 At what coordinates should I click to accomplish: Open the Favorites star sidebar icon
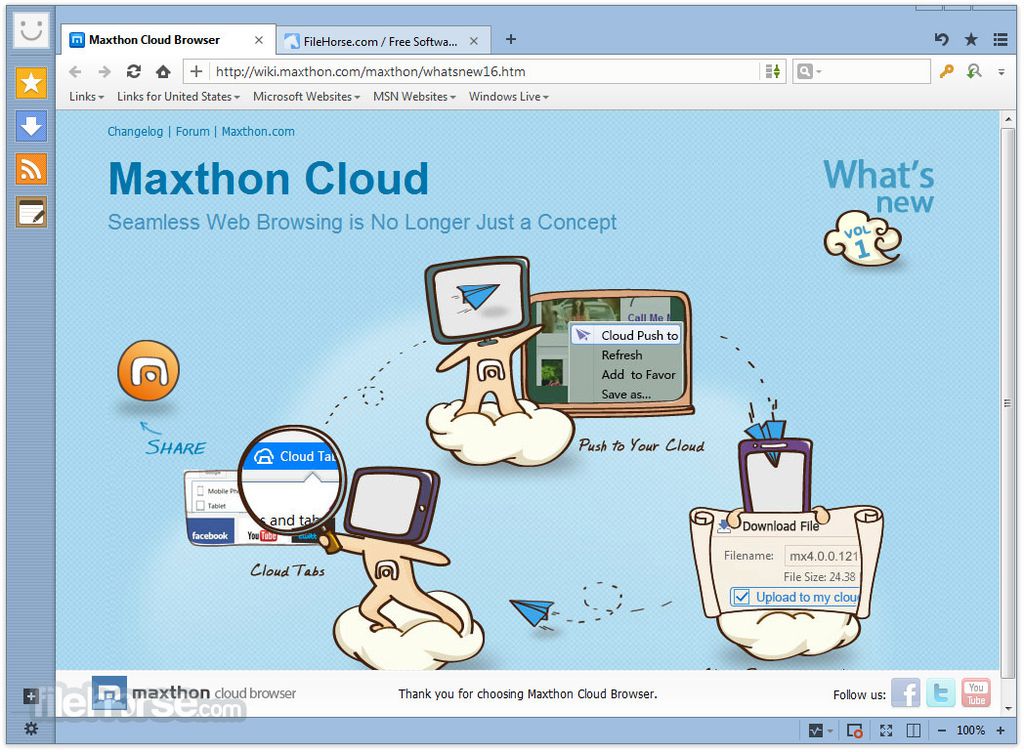31,83
